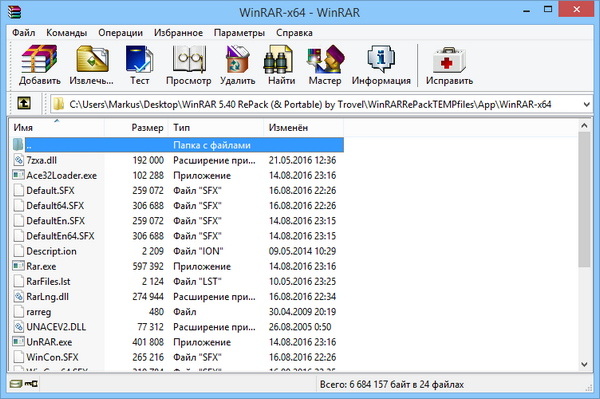Click the Извлечь (Extract) toolbar icon
Image resolution: width=600 pixels, height=399 pixels.
92,59
